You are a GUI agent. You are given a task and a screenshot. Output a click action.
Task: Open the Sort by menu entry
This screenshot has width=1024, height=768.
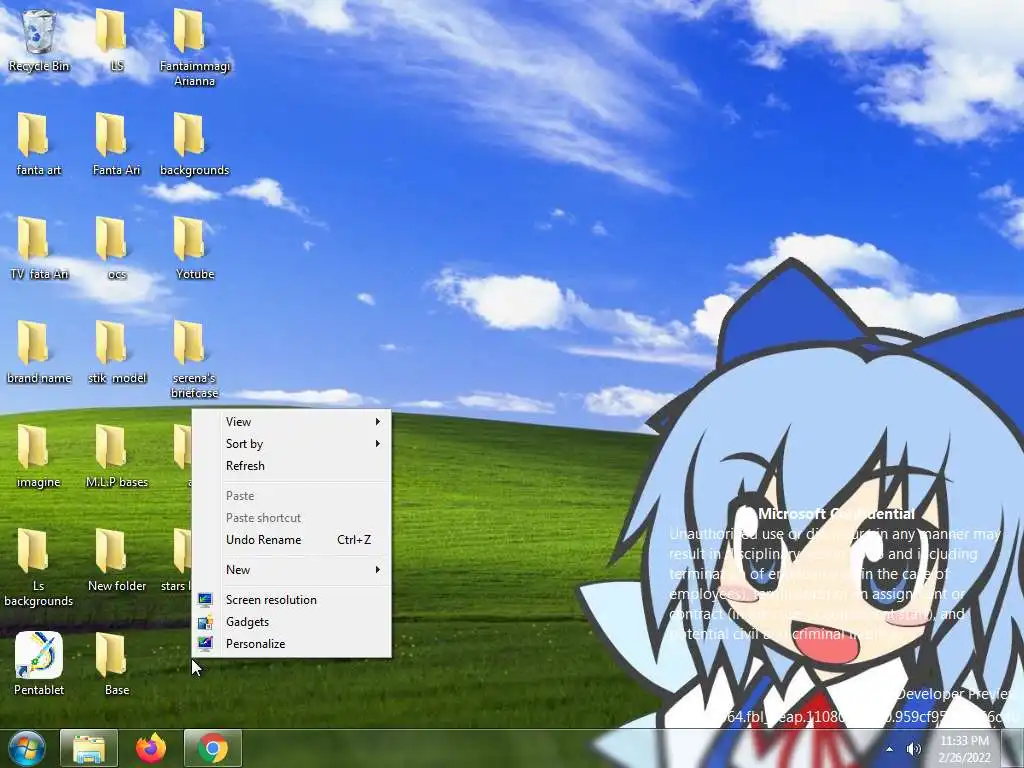coord(291,444)
